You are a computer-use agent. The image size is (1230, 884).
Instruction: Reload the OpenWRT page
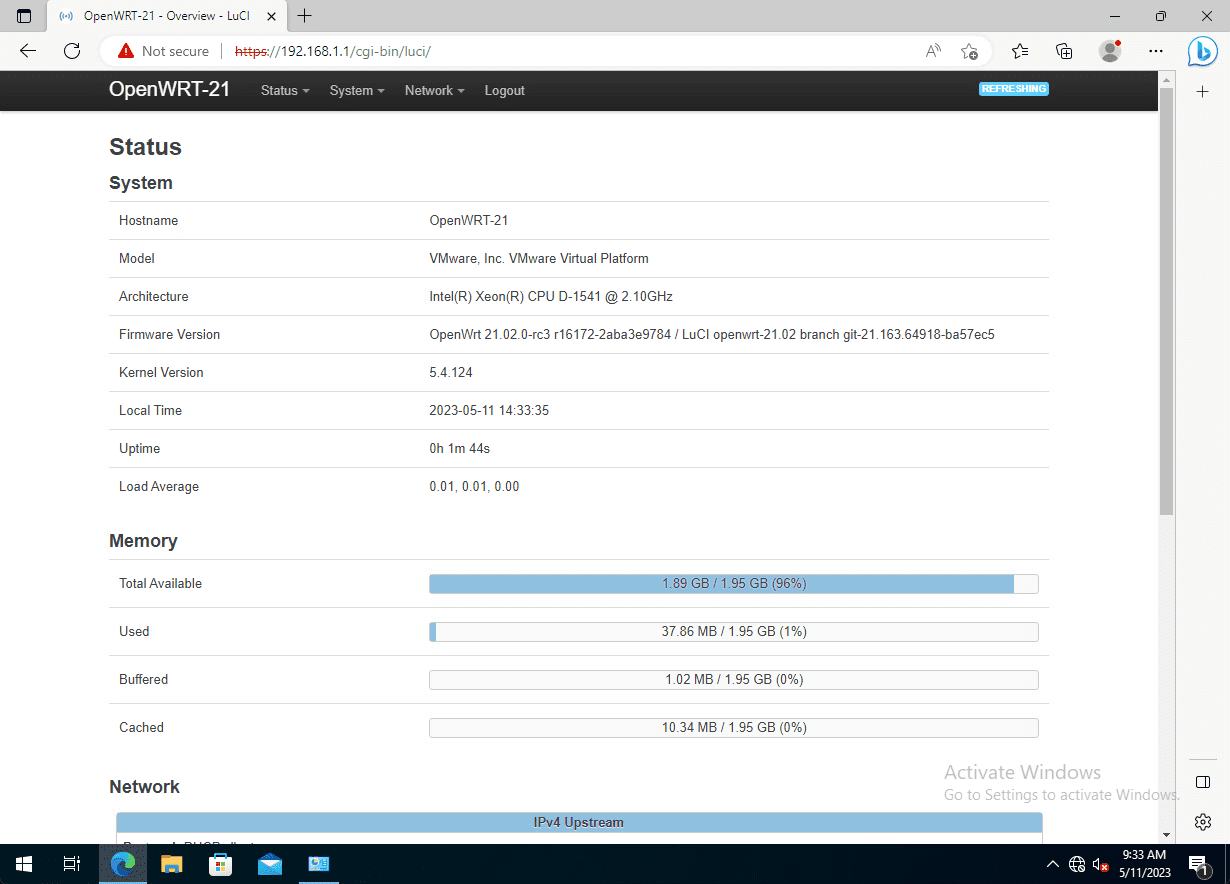pyautogui.click(x=72, y=51)
